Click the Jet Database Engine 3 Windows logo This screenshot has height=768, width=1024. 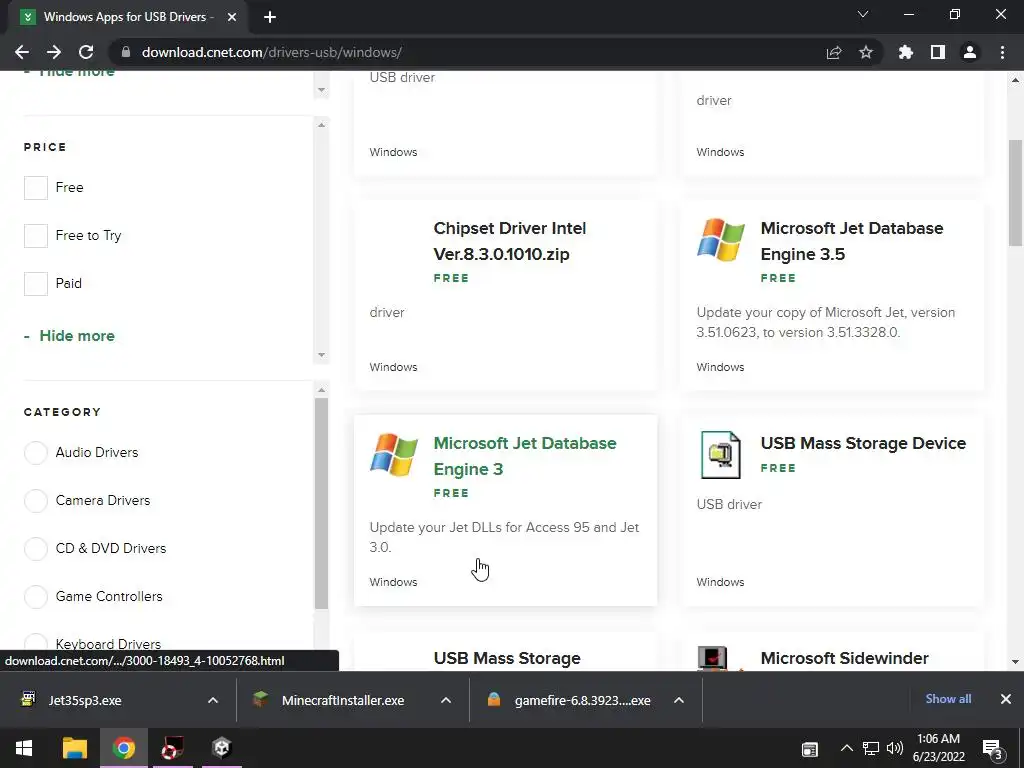pyautogui.click(x=394, y=455)
